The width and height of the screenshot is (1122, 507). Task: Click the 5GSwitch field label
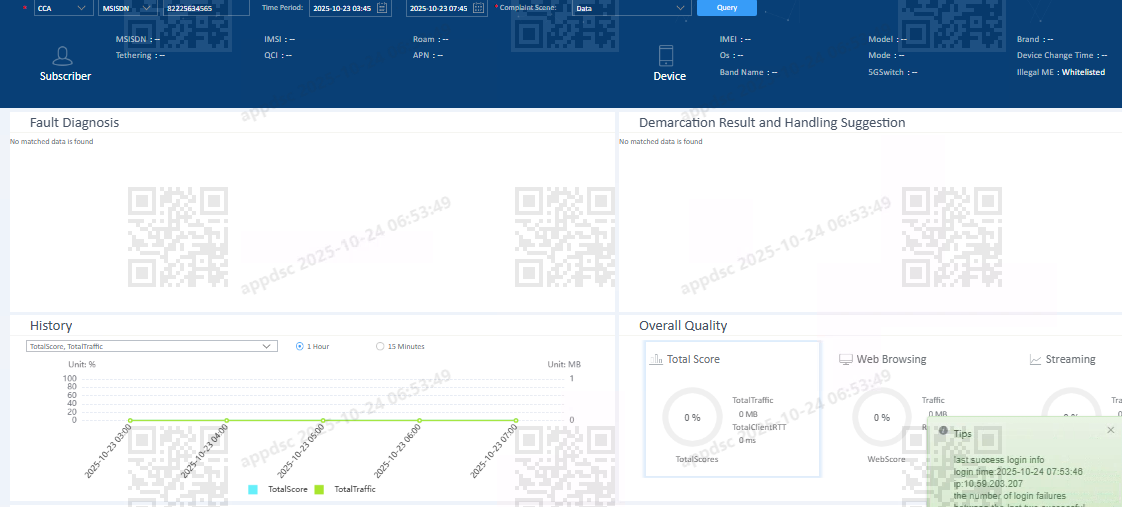(x=886, y=72)
